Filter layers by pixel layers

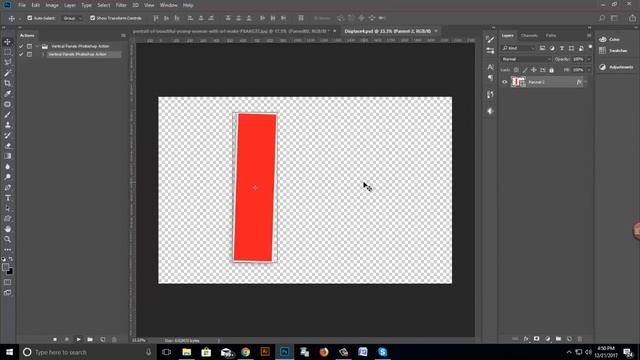point(542,48)
